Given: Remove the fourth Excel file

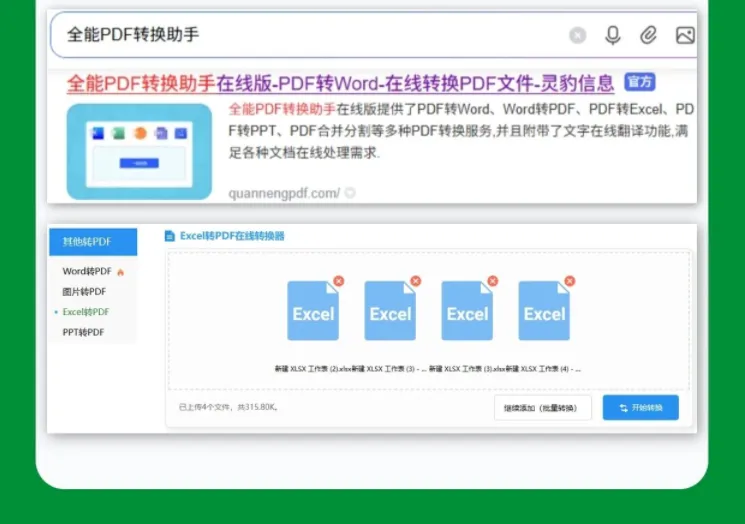Looking at the screenshot, I should [x=570, y=281].
